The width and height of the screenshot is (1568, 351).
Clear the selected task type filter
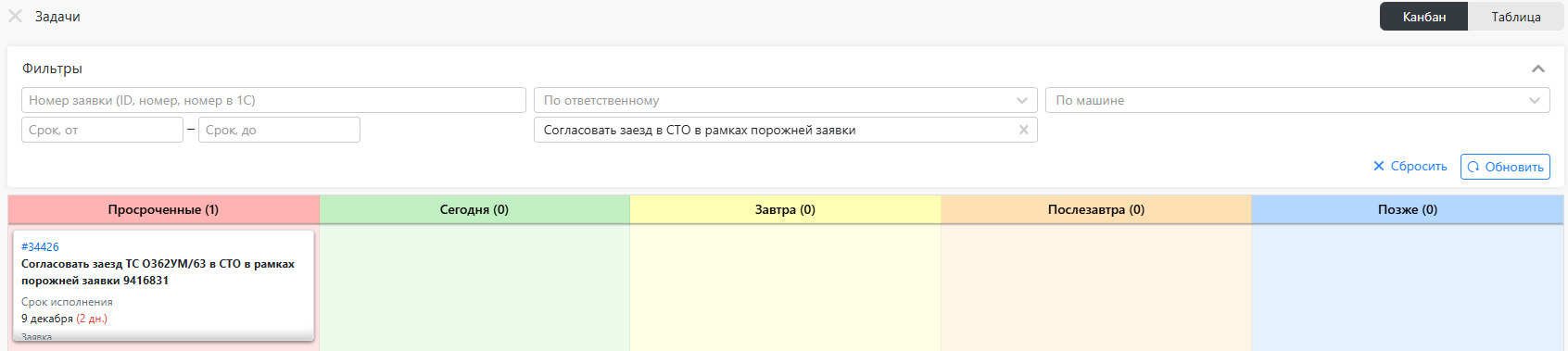[1024, 130]
